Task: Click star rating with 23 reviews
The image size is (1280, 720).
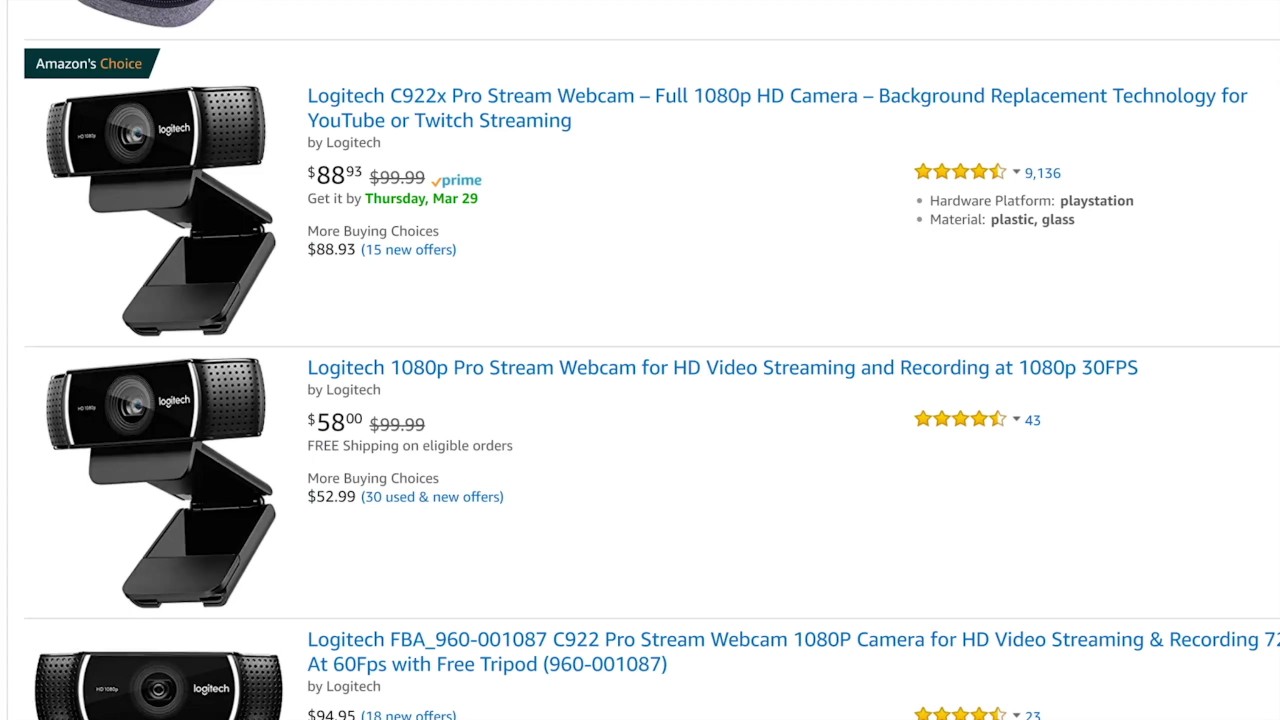Action: tap(960, 714)
